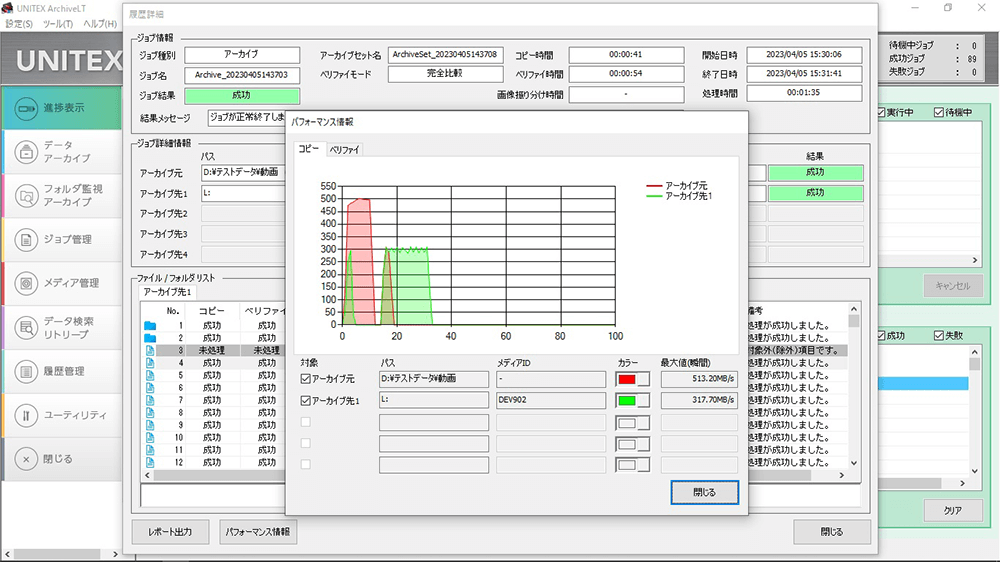The image size is (1000, 562).
Task: Click the アーカイブ元 path field in performance dialog
Action: 434,379
